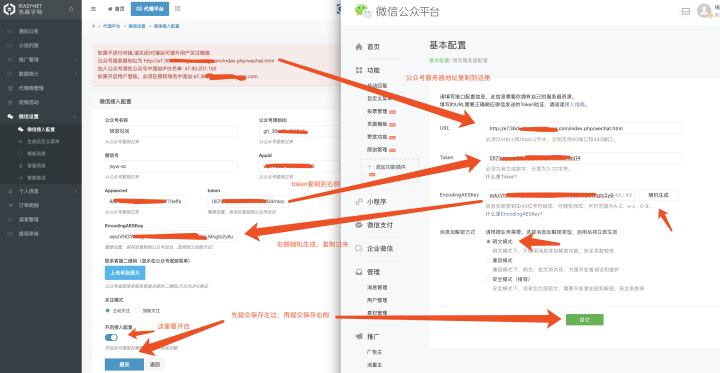
Task: Open 代理平台 breadcrumb link
Action: (x=112, y=26)
